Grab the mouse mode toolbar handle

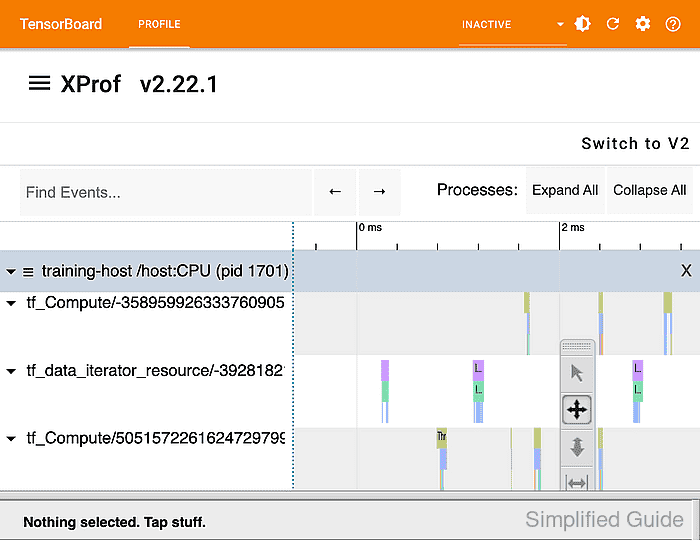(x=577, y=347)
